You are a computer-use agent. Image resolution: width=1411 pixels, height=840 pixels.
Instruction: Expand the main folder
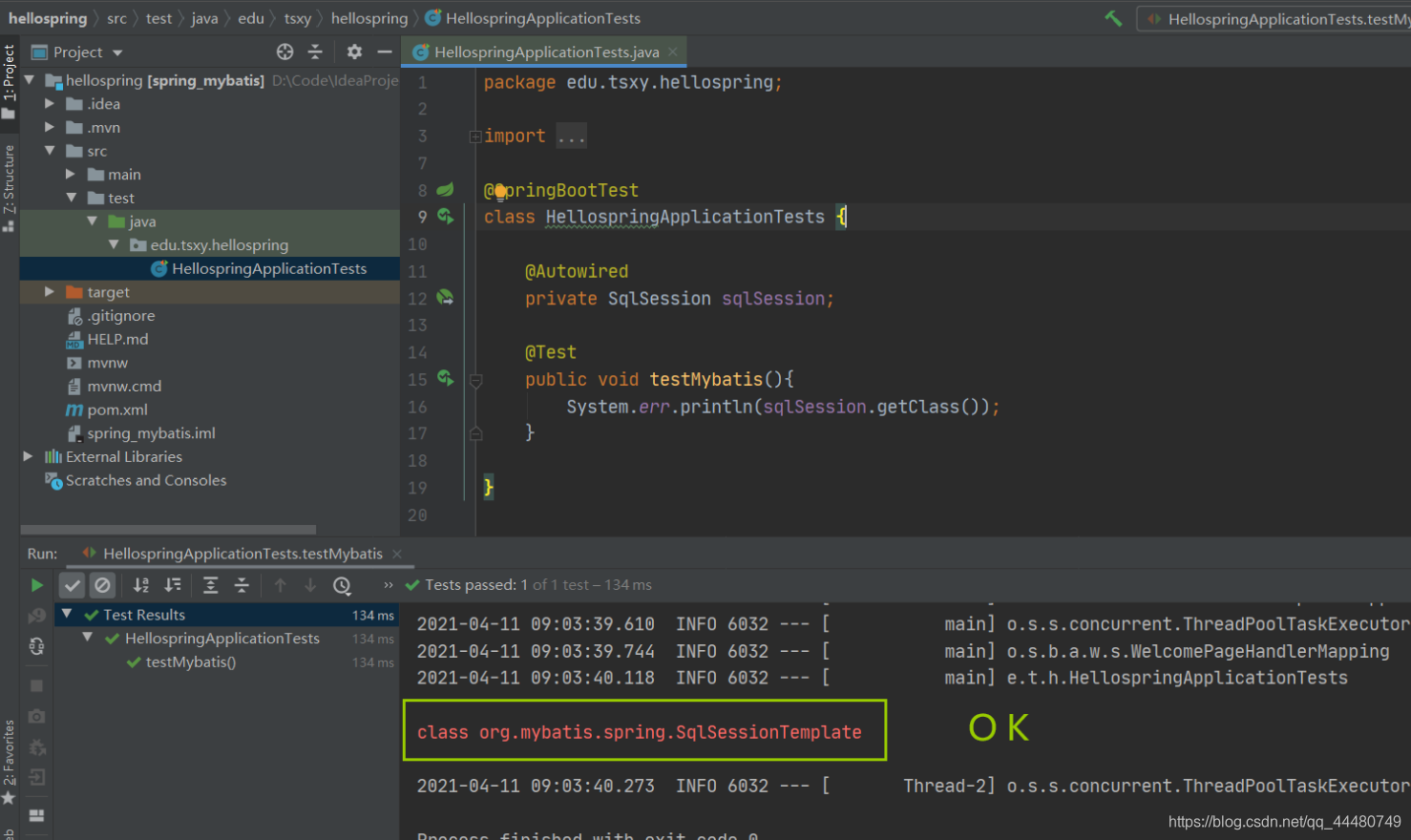71,174
